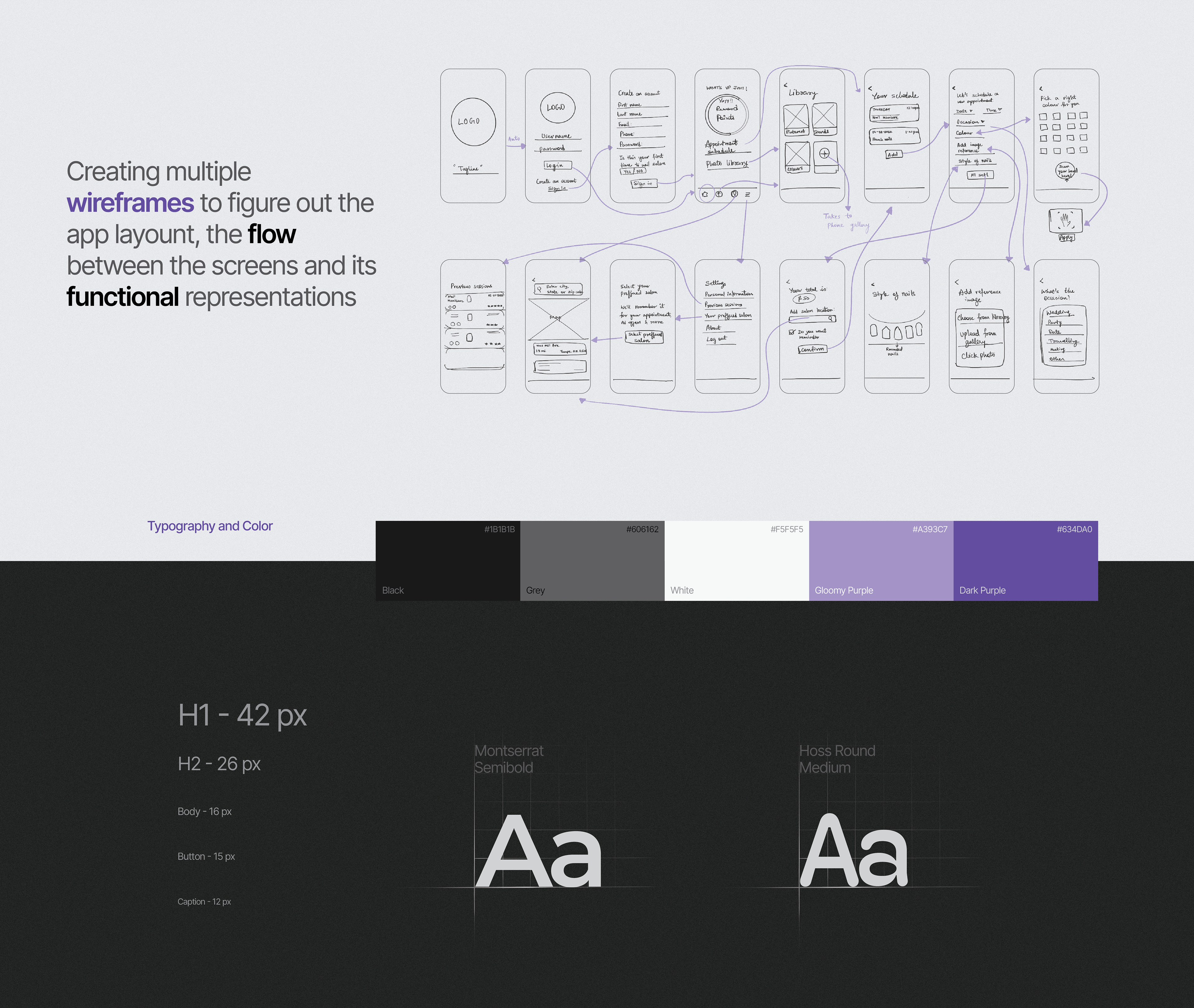Select Yes in first time salon toggle

tap(627, 171)
